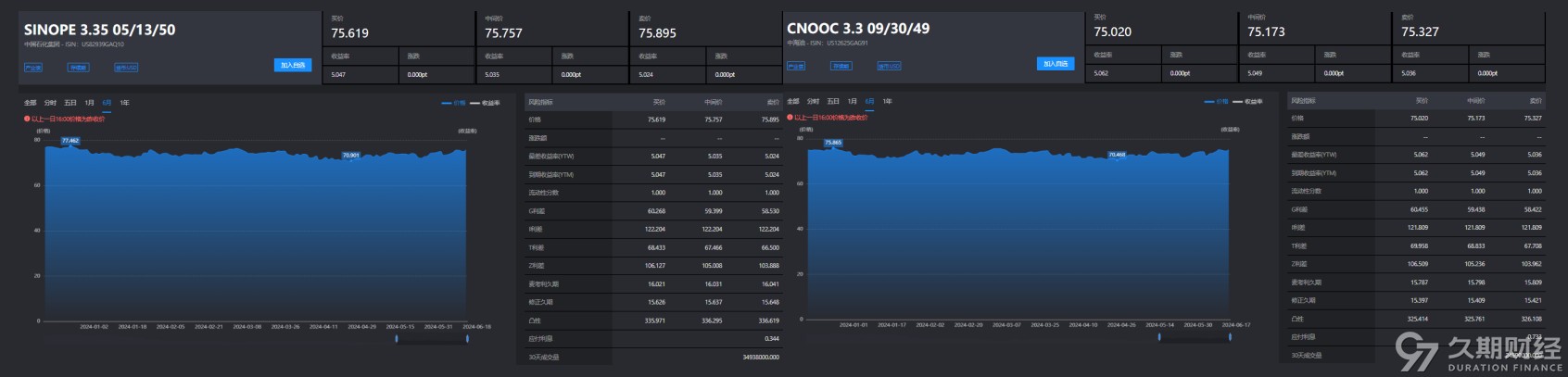Viewport: 1568px width, 377px height.
Task: Click left range handle under CNOOC chart
Action: [x=1159, y=337]
